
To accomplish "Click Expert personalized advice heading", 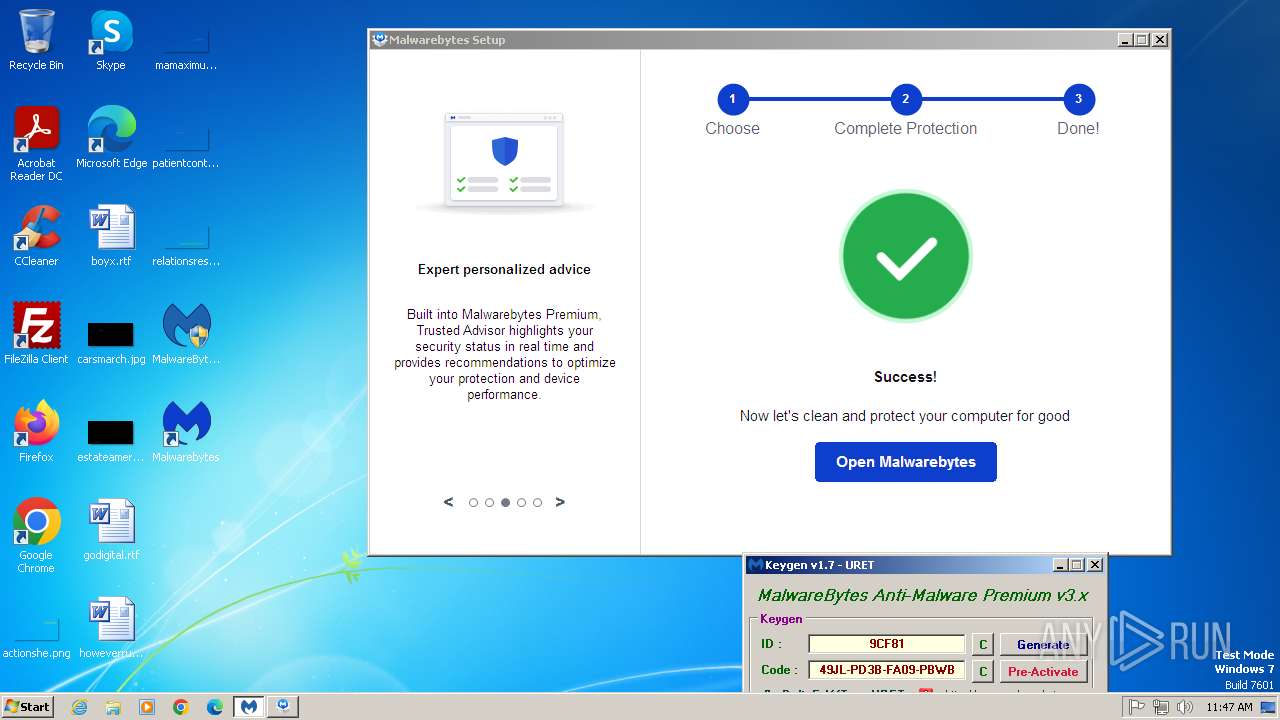I will click(504, 269).
